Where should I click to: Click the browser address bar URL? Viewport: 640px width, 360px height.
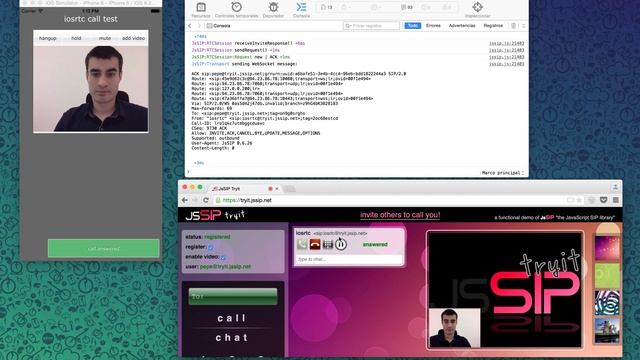pos(247,200)
